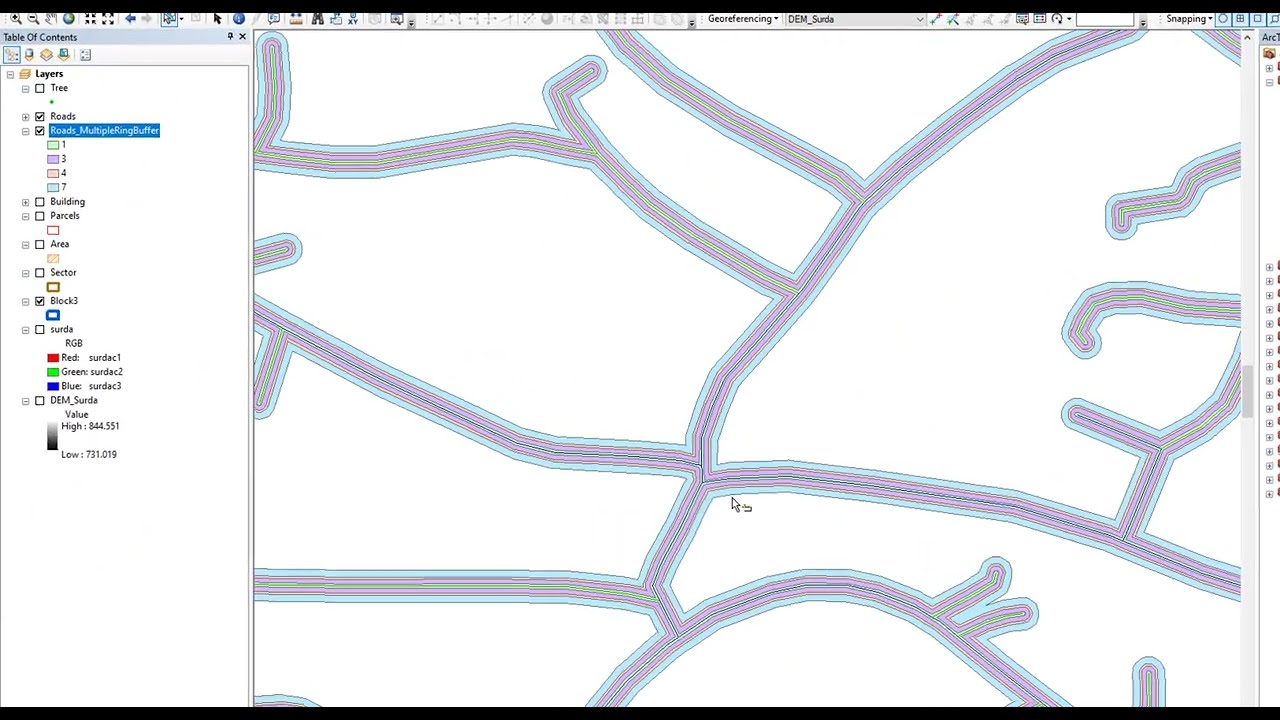Open the Go To XY tool
This screenshot has width=1280, height=720.
click(353, 19)
